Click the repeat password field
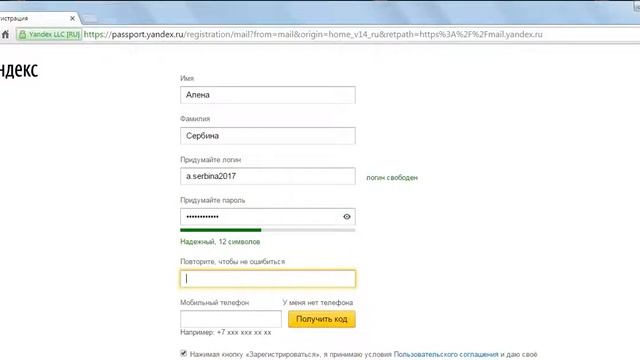 tap(268, 279)
